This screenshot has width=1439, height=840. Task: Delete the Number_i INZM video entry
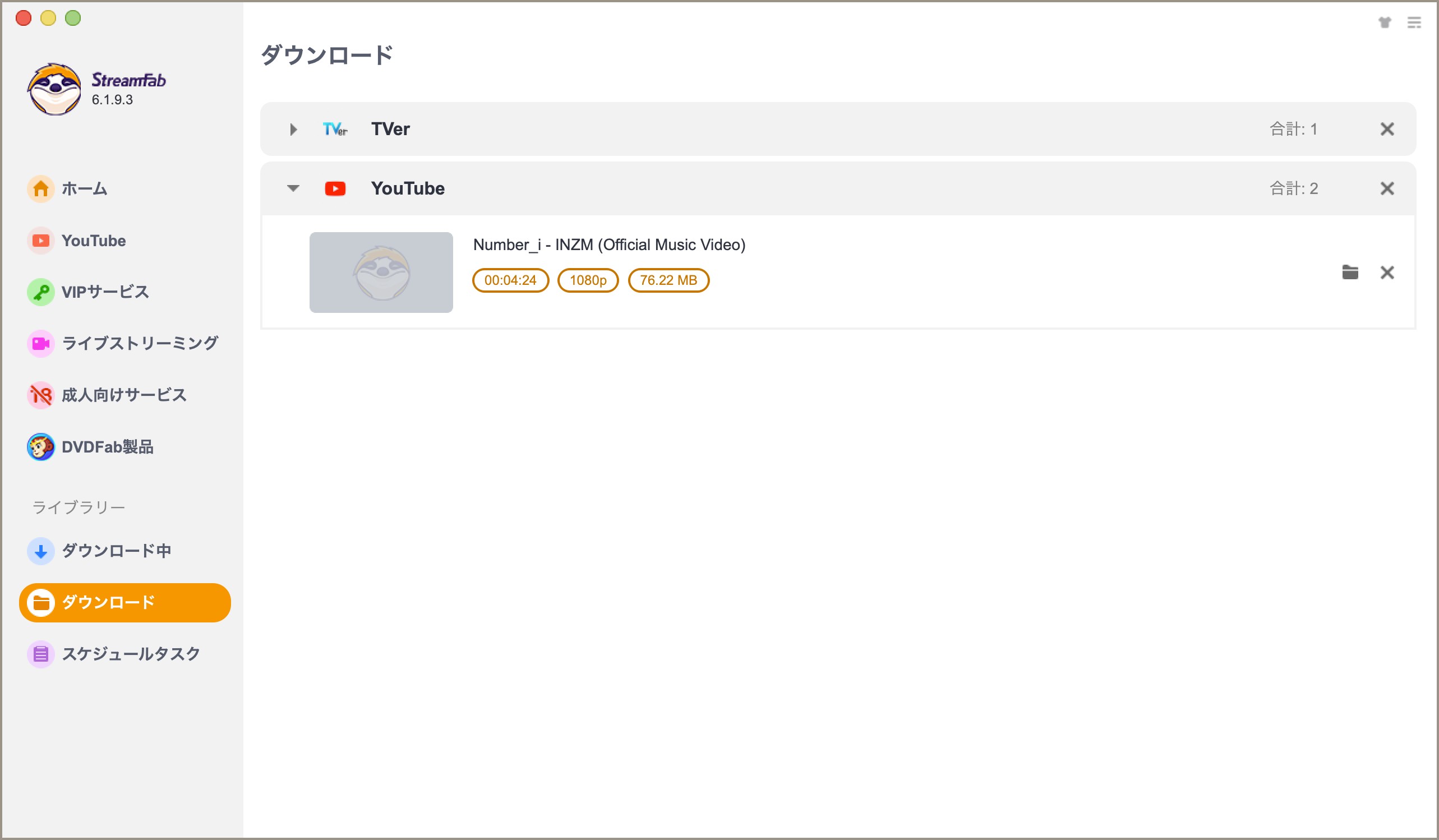tap(1387, 273)
